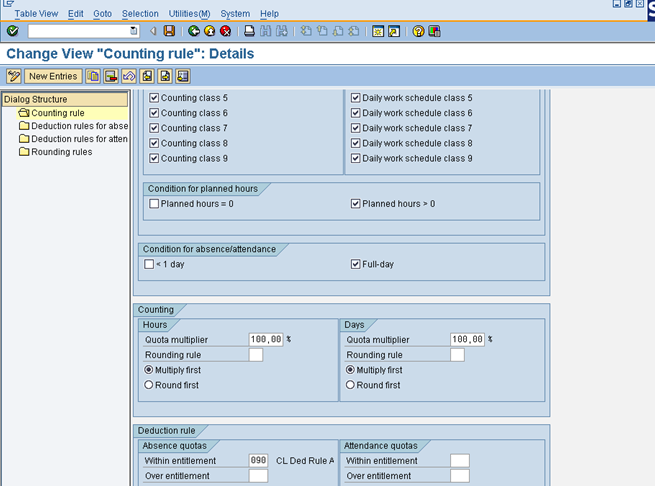
Task: Click the Delete entry icon
Action: [x=111, y=76]
